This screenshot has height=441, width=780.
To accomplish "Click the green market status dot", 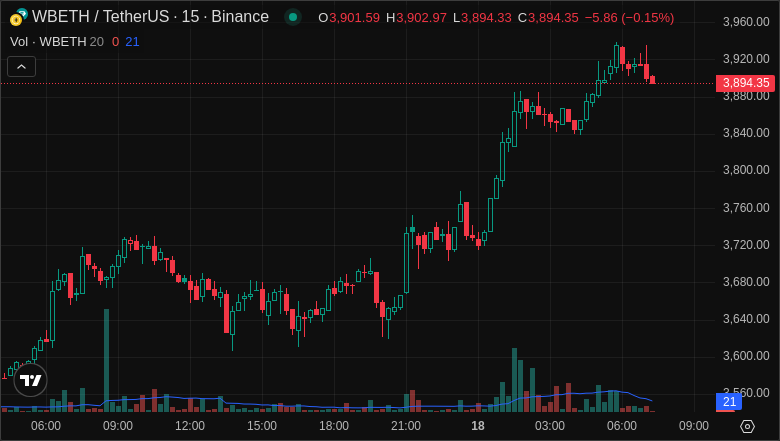I will (293, 17).
